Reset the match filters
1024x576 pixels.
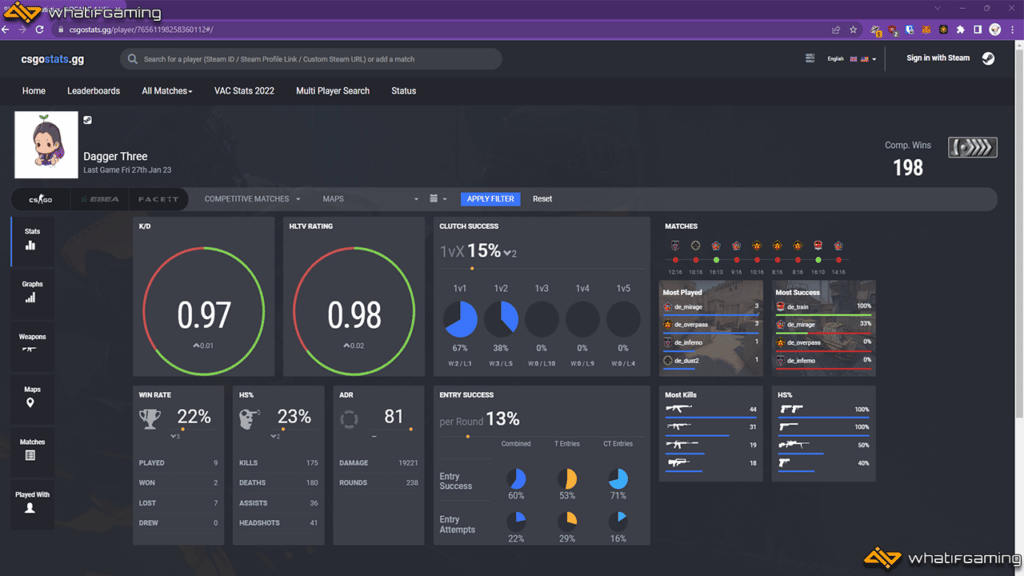pos(542,199)
